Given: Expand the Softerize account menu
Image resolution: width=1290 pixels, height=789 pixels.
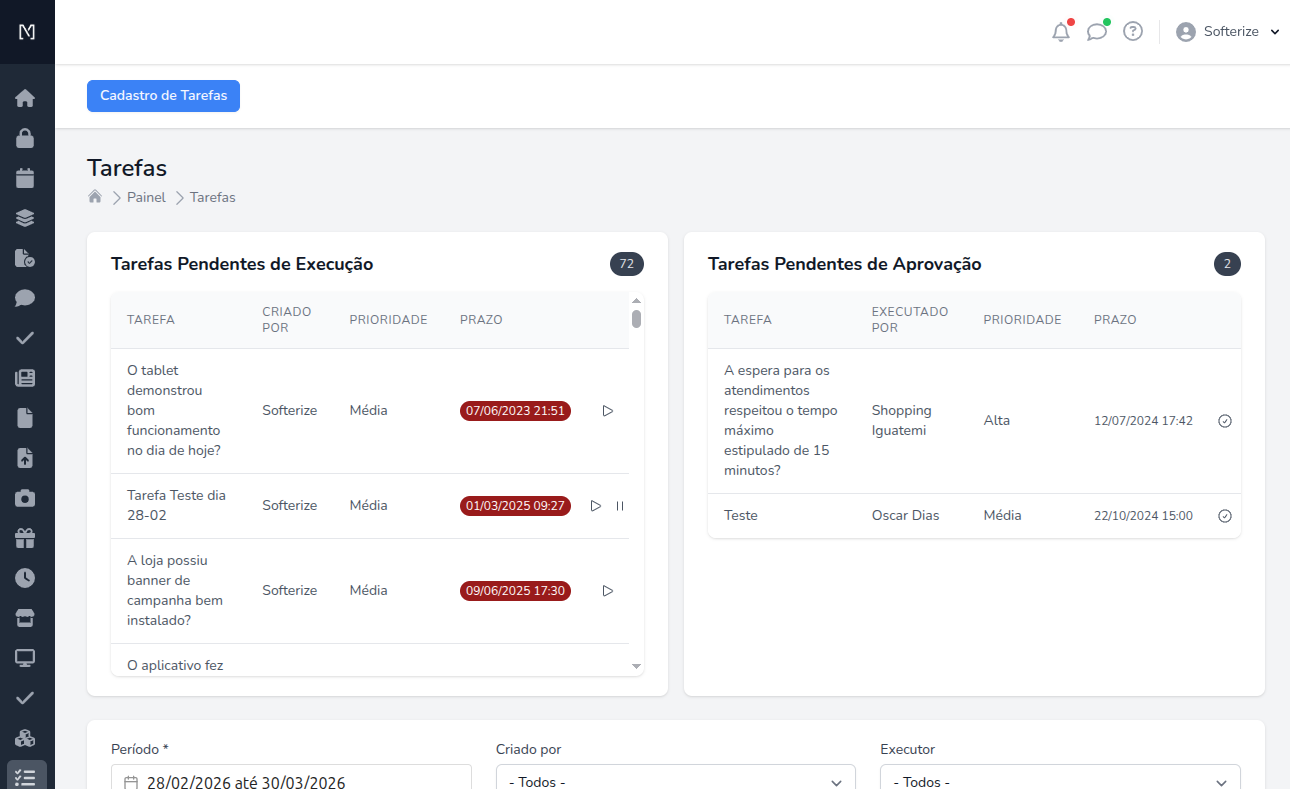Looking at the screenshot, I should click(x=1228, y=31).
